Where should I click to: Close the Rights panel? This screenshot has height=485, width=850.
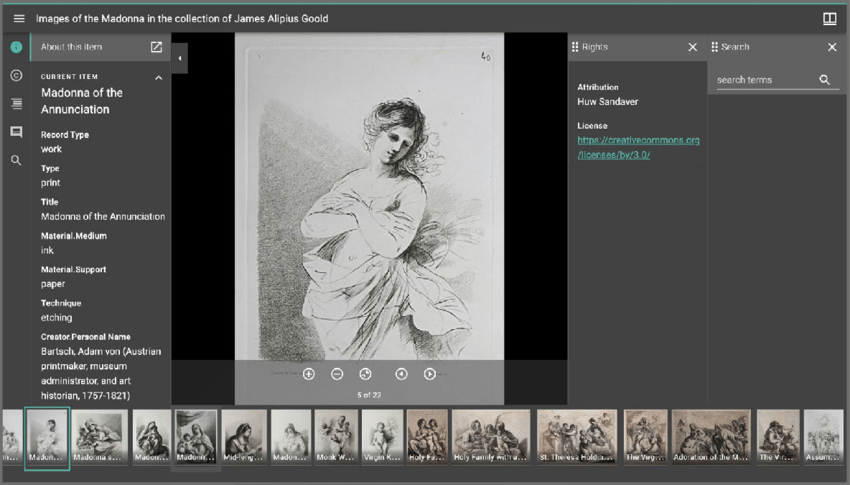[692, 47]
